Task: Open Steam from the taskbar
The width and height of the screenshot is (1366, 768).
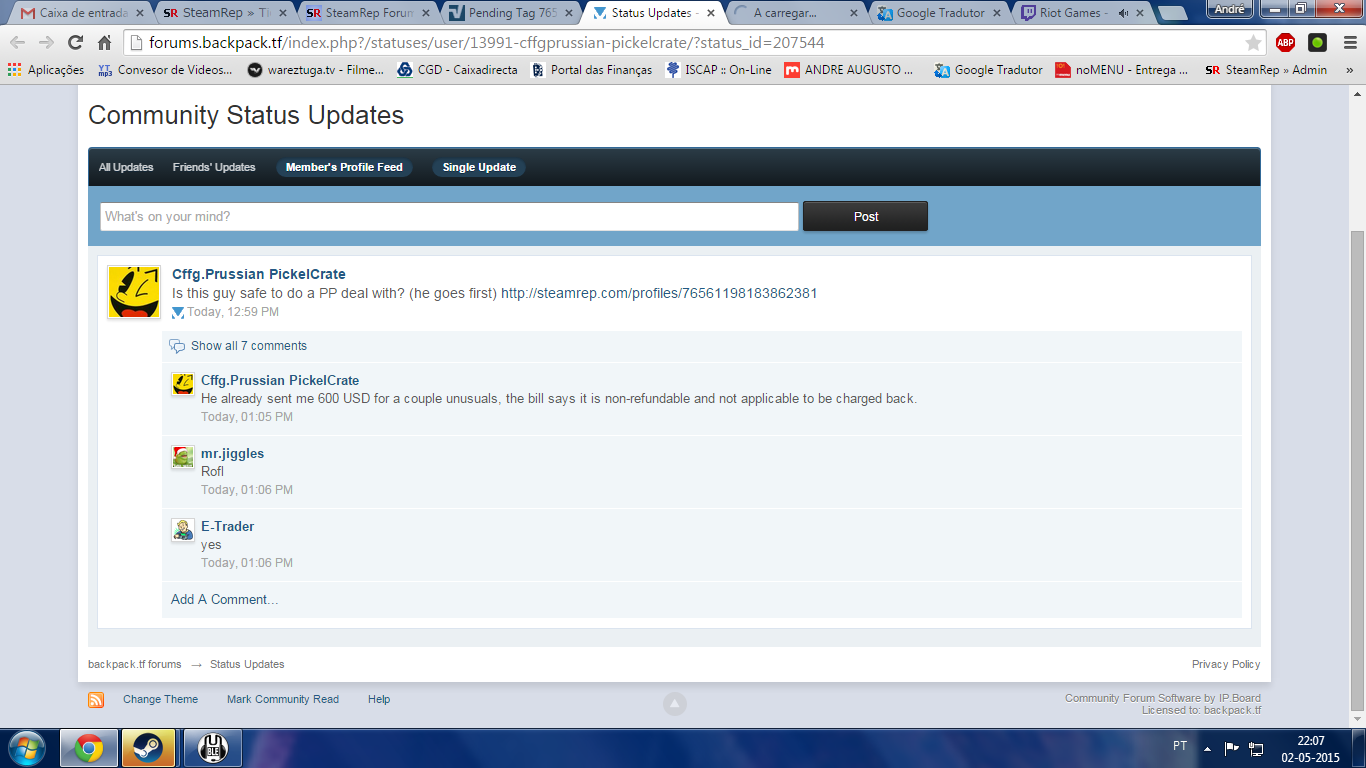Action: pyautogui.click(x=149, y=747)
